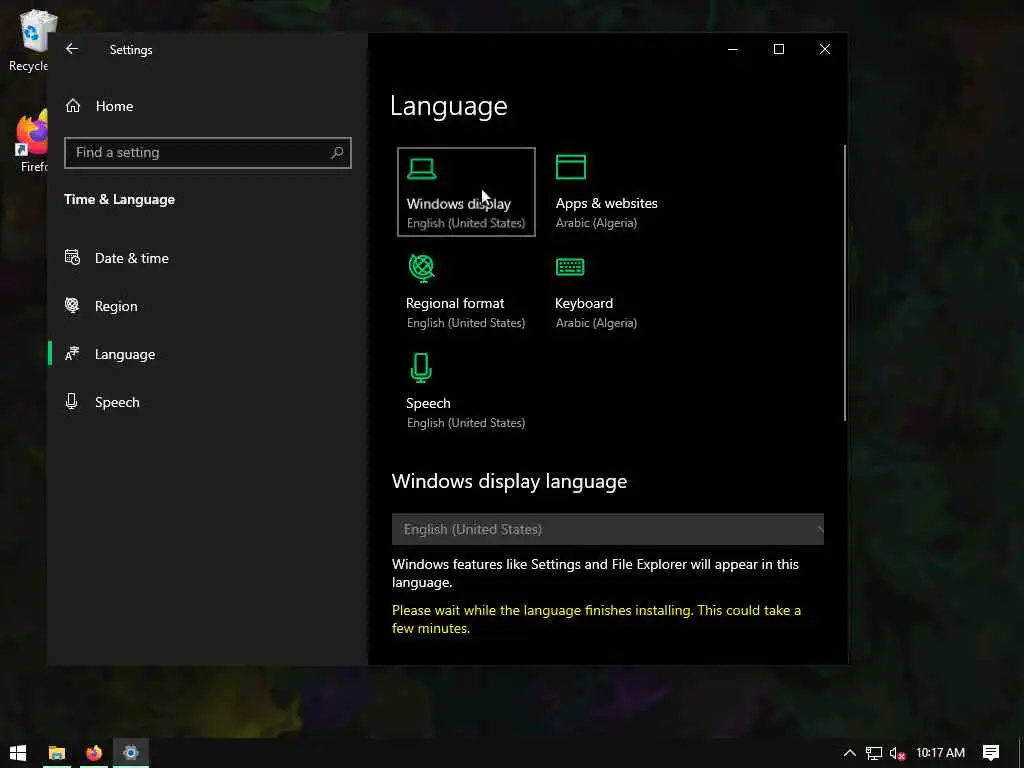
Task: Click the Arabic (Algeria) text under Apps & websites
Action: coord(596,223)
